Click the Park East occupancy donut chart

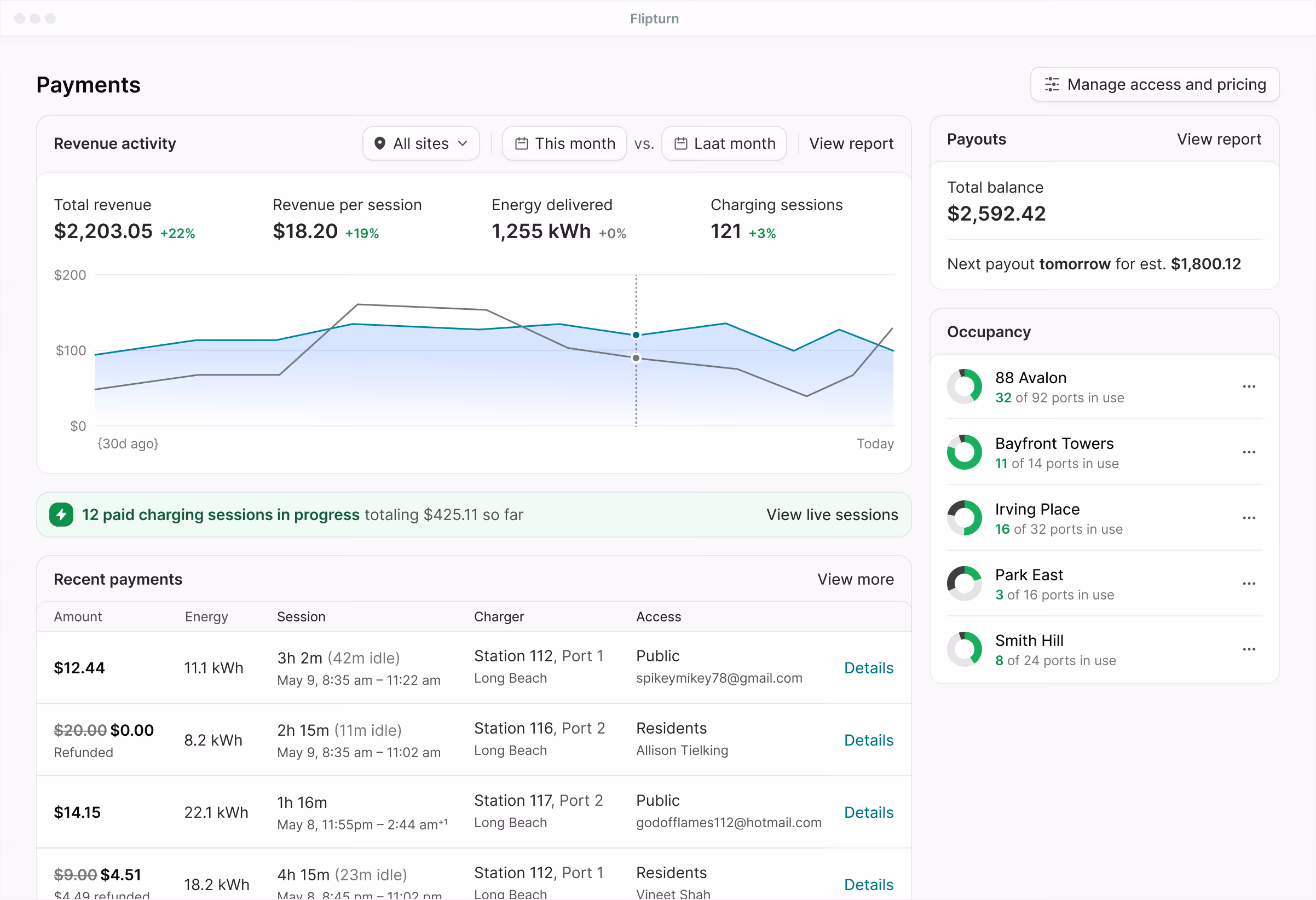(x=965, y=584)
